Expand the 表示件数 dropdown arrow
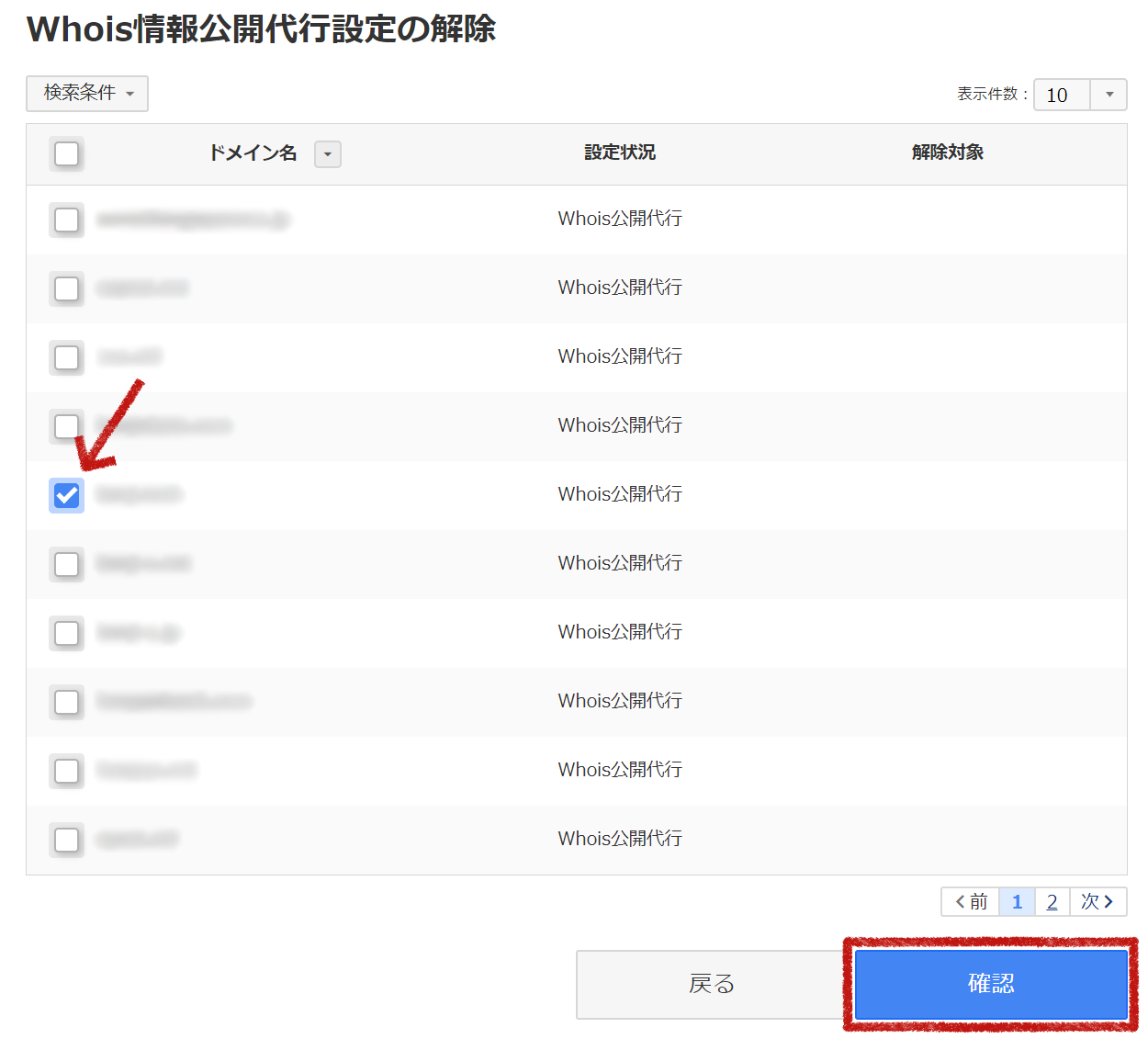1148x1039 pixels. tap(1109, 95)
